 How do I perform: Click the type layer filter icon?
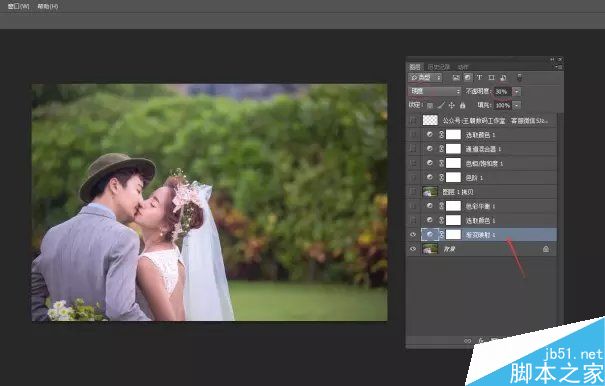[479, 78]
